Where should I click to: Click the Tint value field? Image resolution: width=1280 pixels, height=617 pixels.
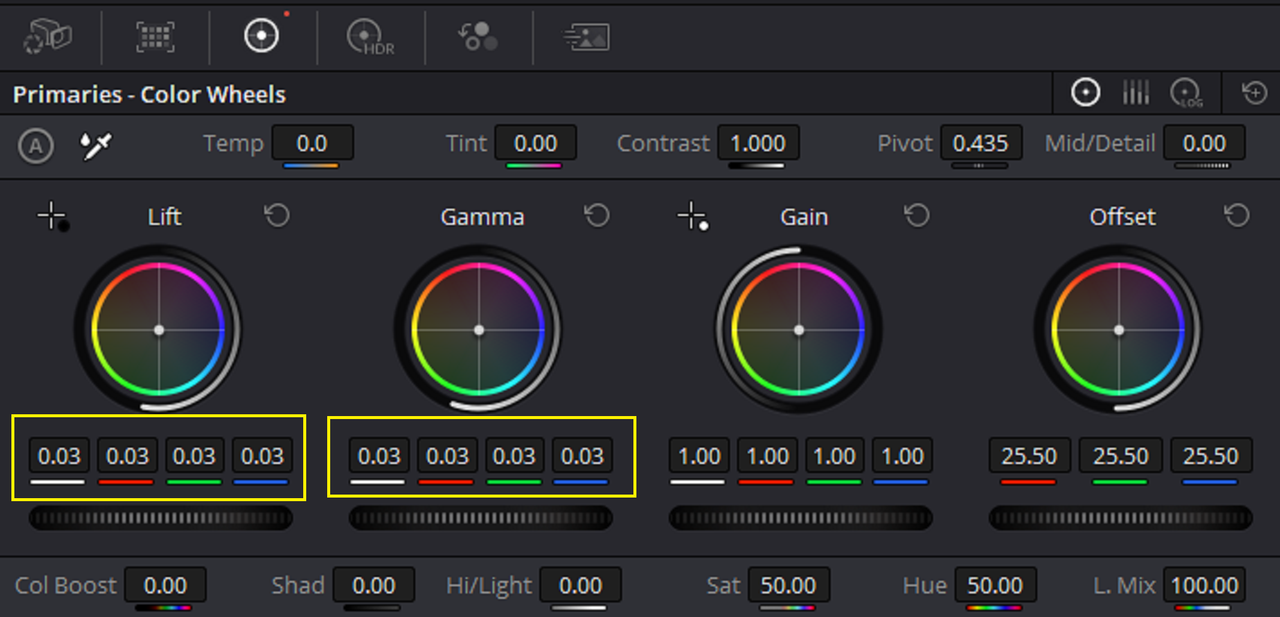[x=535, y=143]
